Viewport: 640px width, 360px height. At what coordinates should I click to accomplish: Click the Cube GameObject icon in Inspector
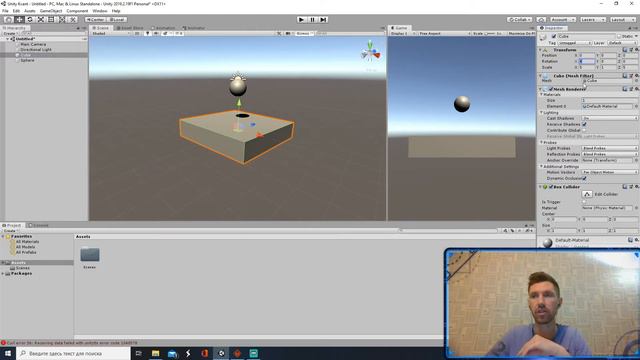pyautogui.click(x=543, y=37)
